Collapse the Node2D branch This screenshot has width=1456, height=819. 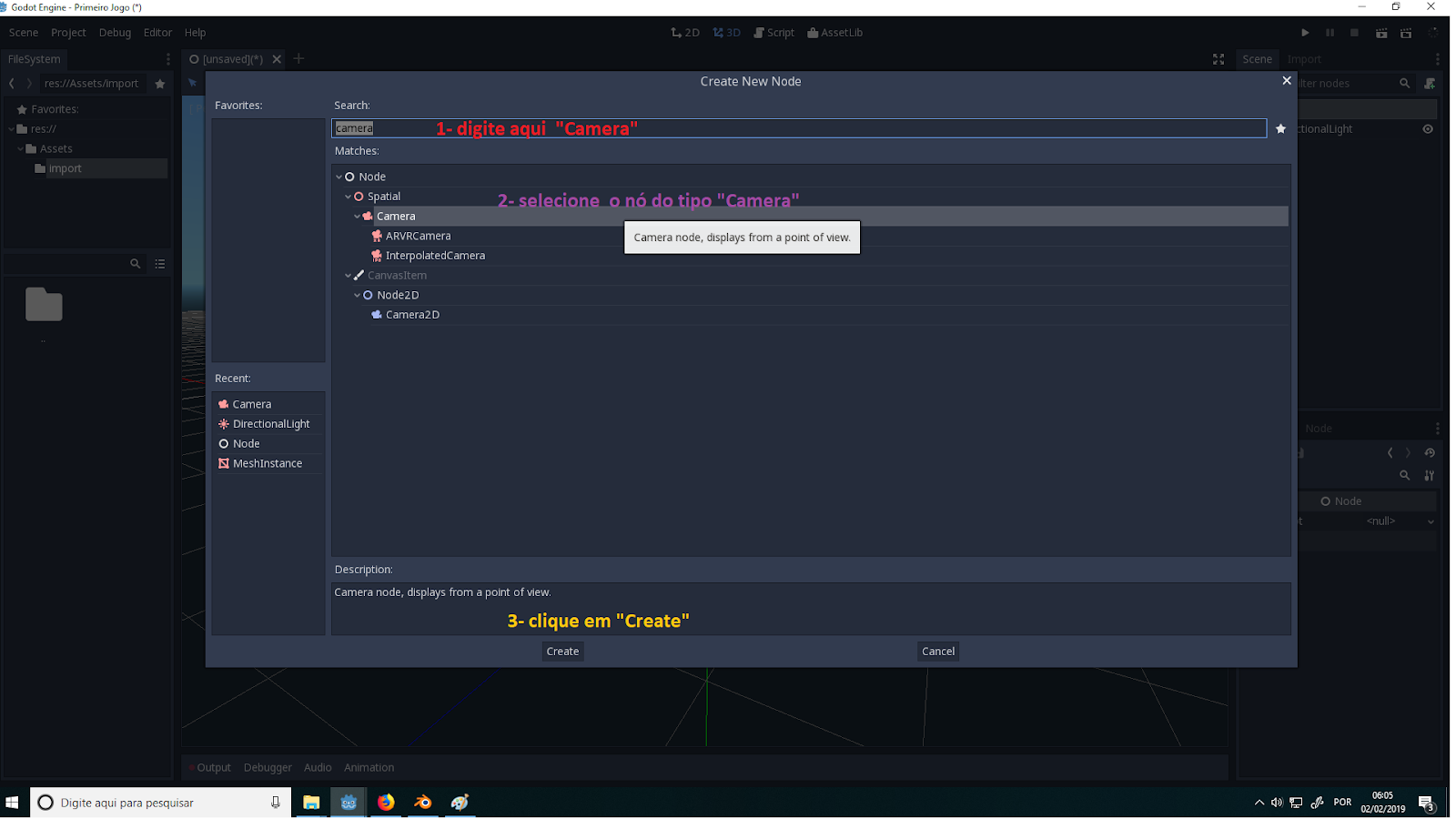tap(358, 295)
